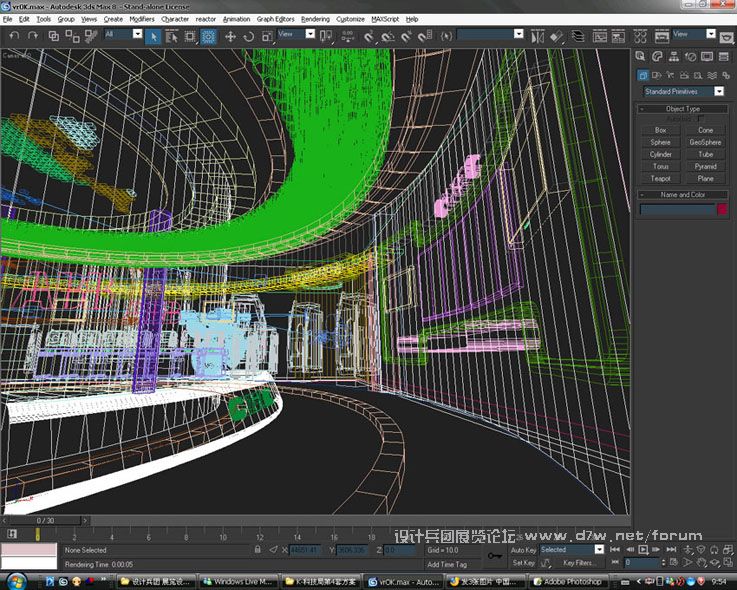
Task: Click the GeoSphere primitive button
Action: [706, 142]
